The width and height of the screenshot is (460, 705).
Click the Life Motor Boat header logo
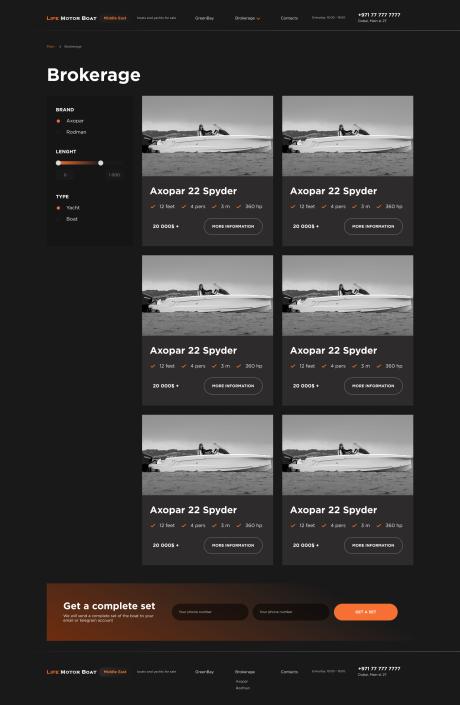point(71,18)
